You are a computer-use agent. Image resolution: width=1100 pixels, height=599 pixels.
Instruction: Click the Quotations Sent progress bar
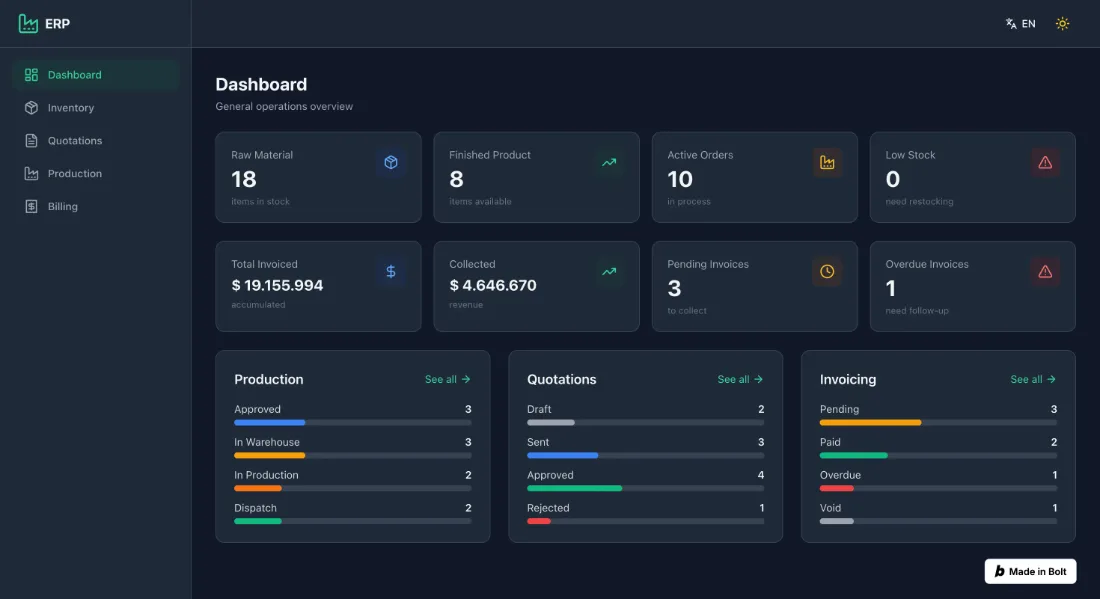pos(645,456)
